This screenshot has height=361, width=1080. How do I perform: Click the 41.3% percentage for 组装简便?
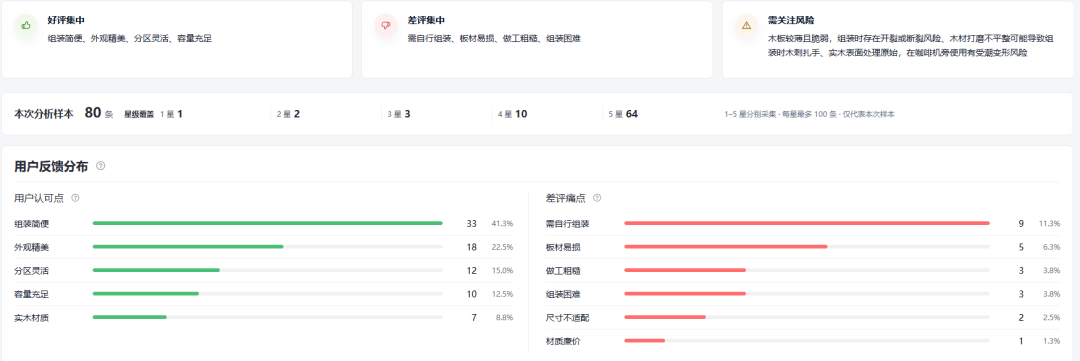(502, 224)
